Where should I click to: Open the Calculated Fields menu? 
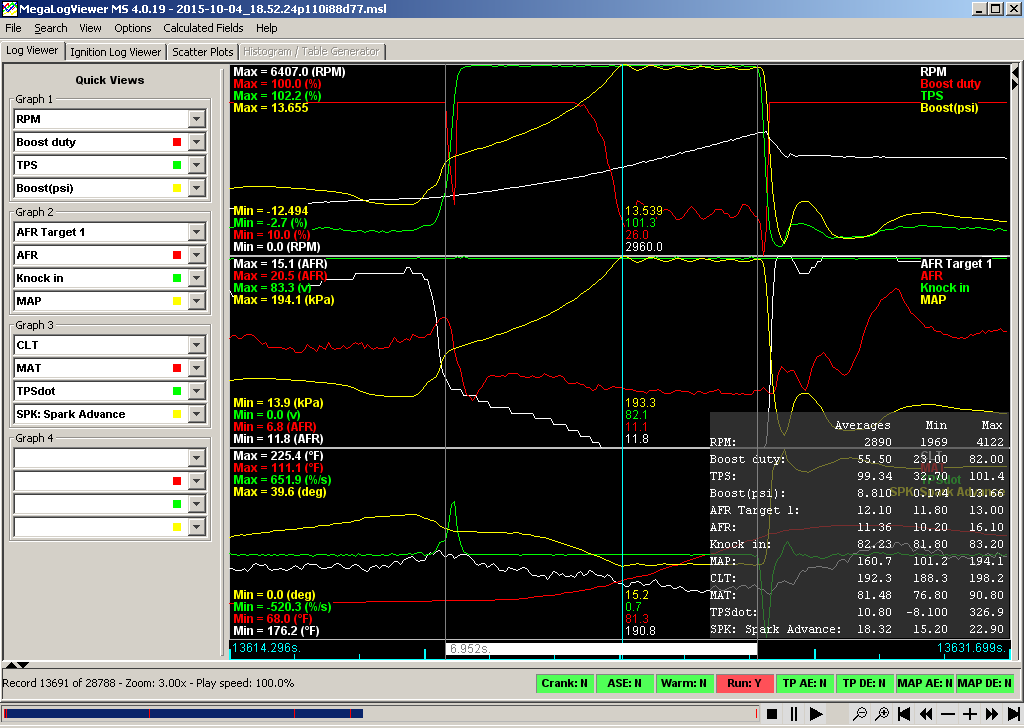point(203,28)
